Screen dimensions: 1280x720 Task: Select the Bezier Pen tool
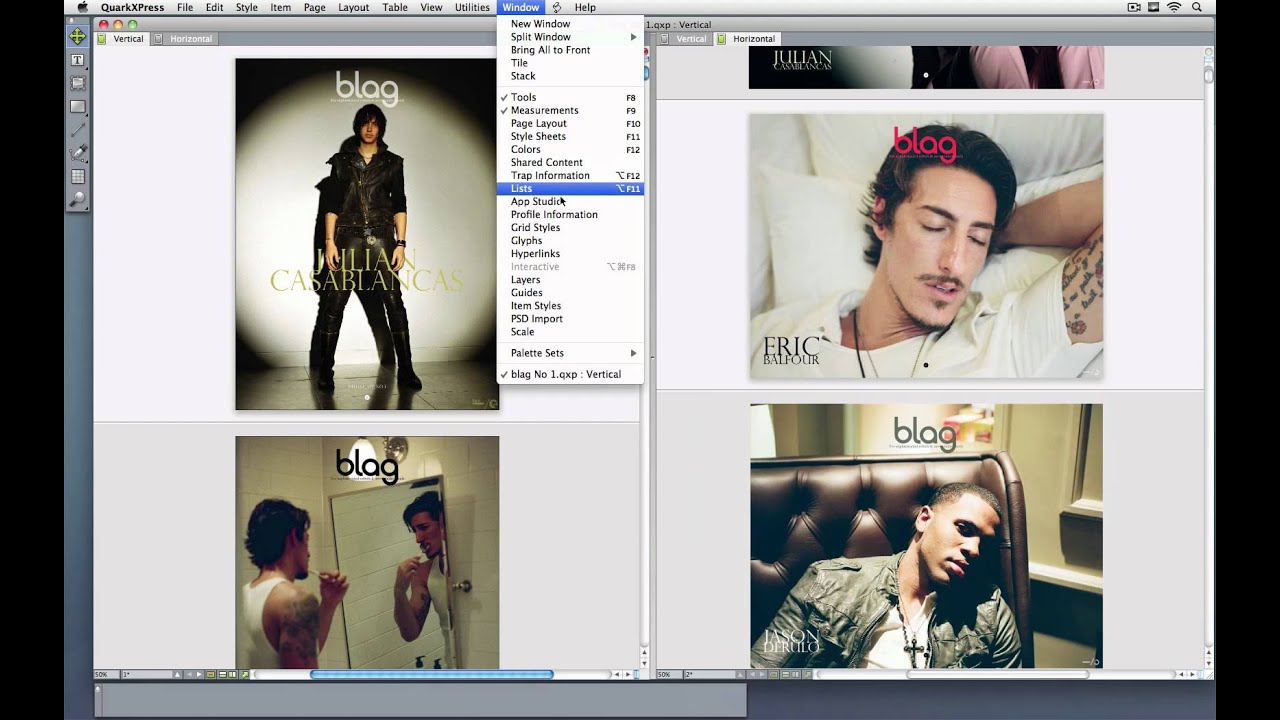coord(77,153)
